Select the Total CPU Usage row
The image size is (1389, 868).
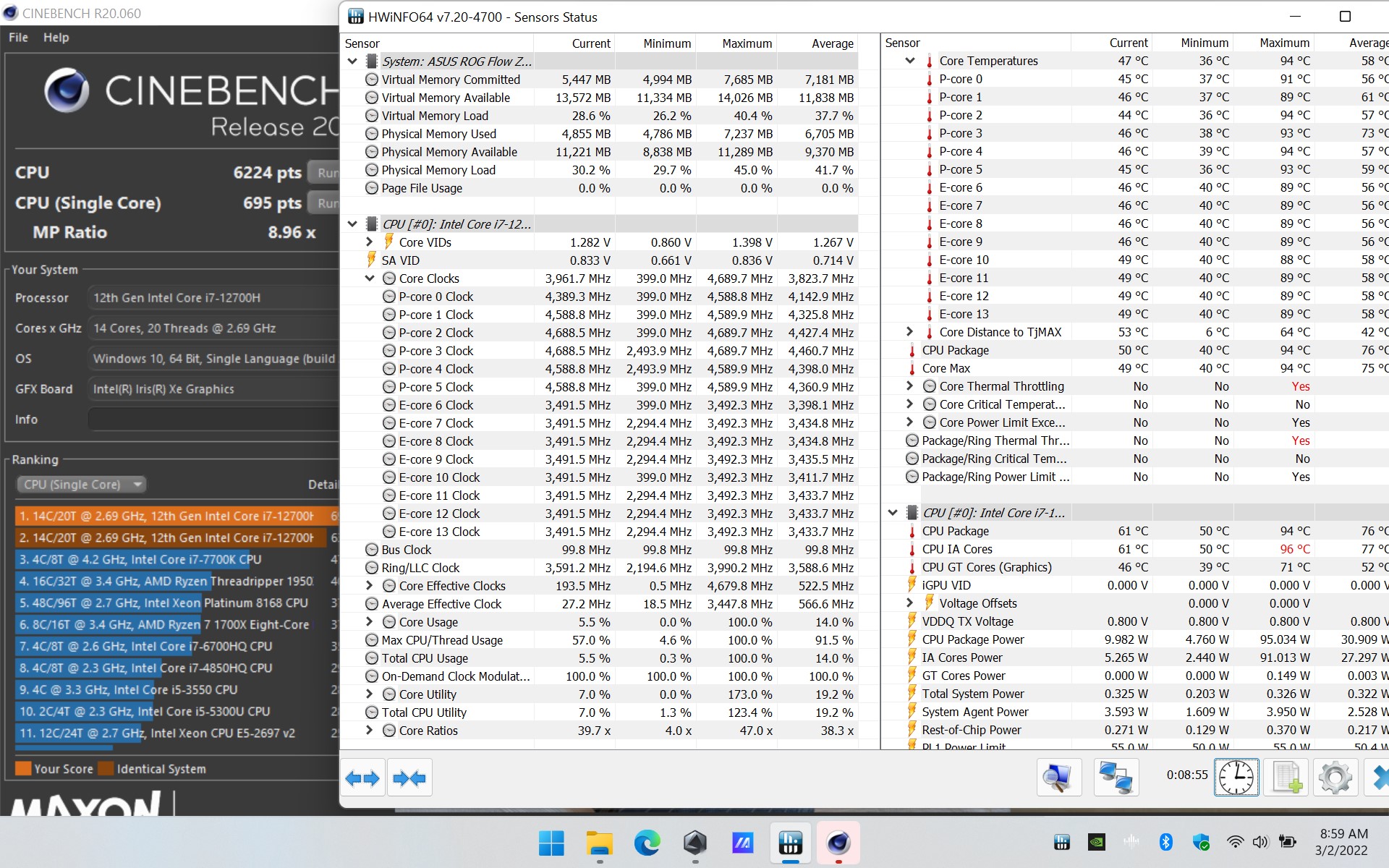[x=600, y=658]
